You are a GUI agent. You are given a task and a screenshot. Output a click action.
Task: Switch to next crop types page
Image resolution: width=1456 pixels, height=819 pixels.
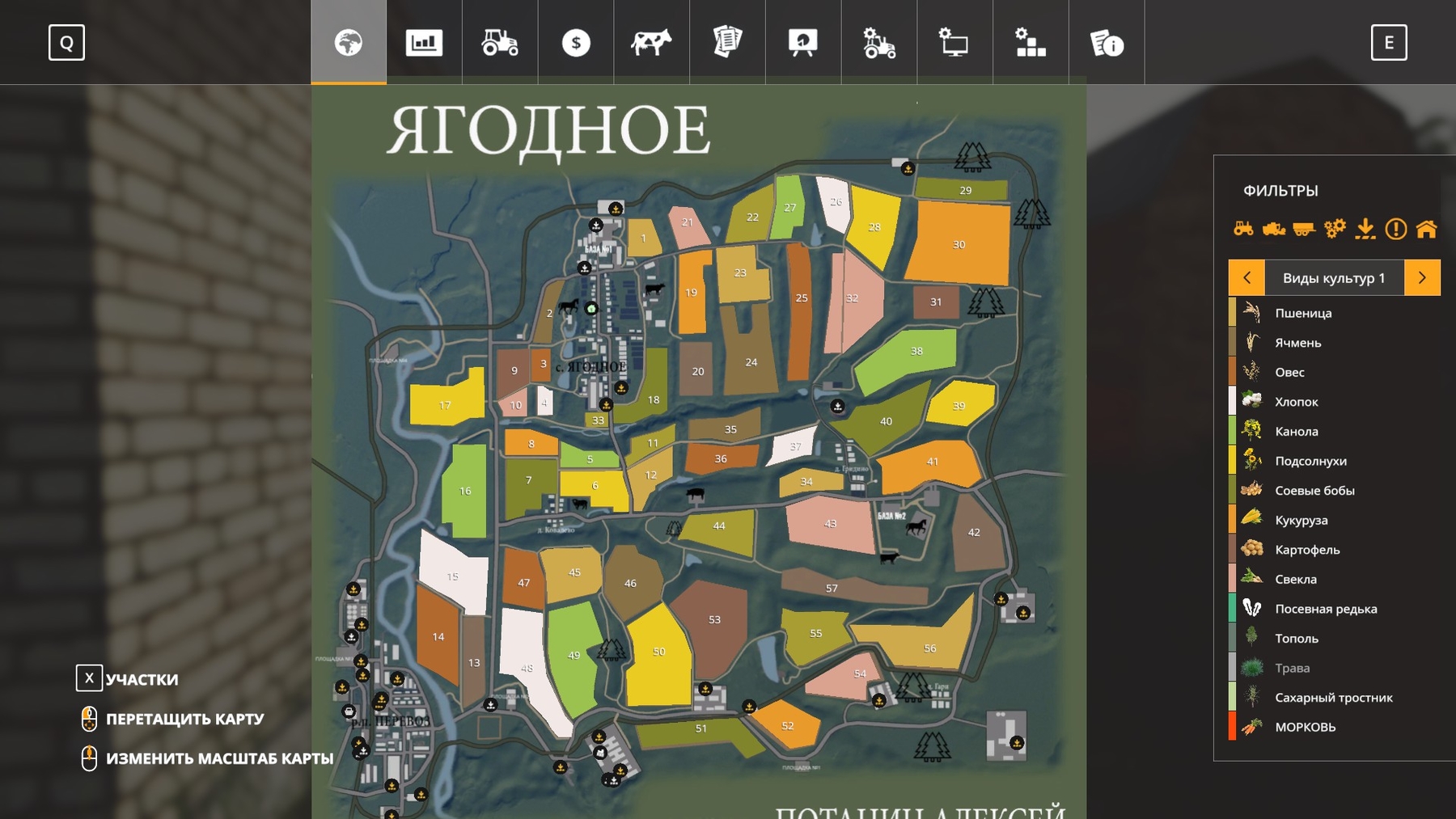point(1422,277)
